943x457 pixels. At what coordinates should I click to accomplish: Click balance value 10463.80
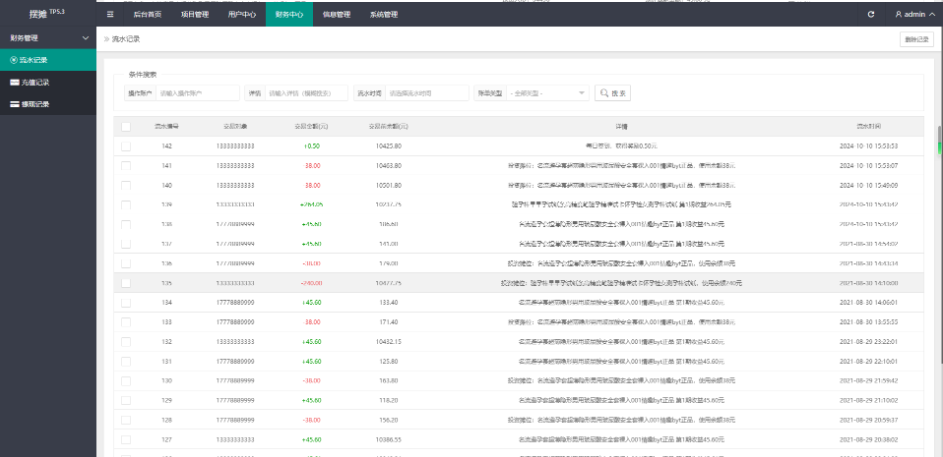pos(389,165)
